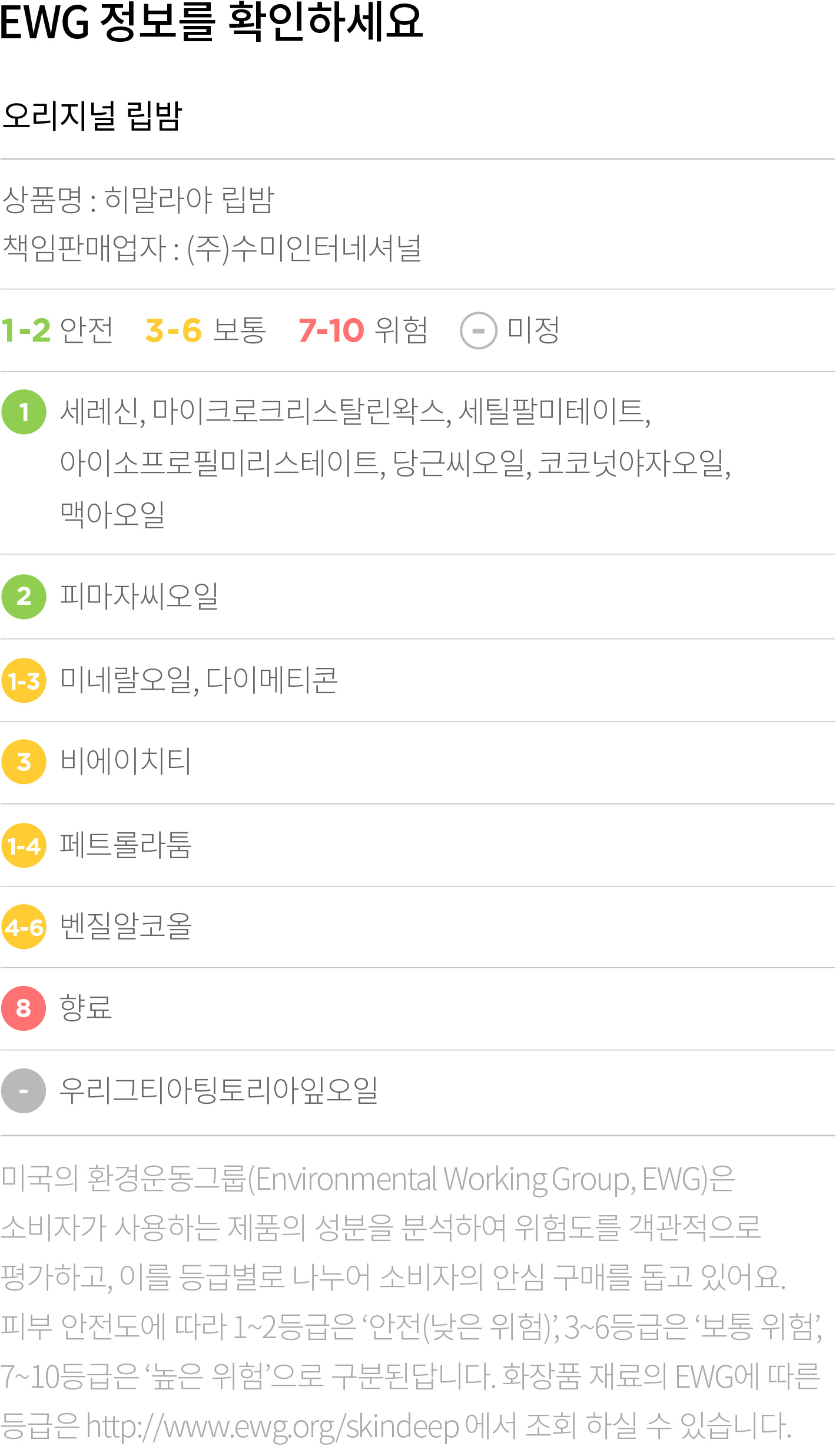Click the yellow 1-4 grade badge
Viewport: 836px width, 1456px height.
click(x=24, y=846)
